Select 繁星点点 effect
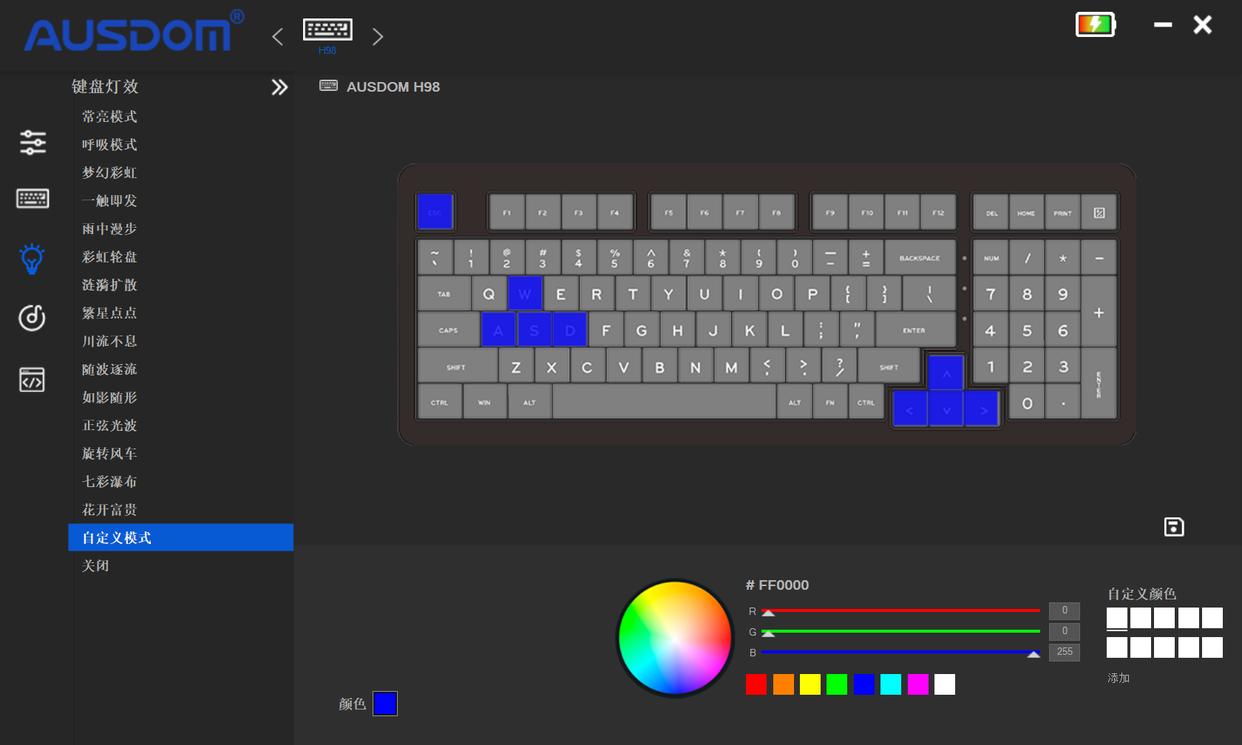This screenshot has height=745, width=1242. coord(110,313)
